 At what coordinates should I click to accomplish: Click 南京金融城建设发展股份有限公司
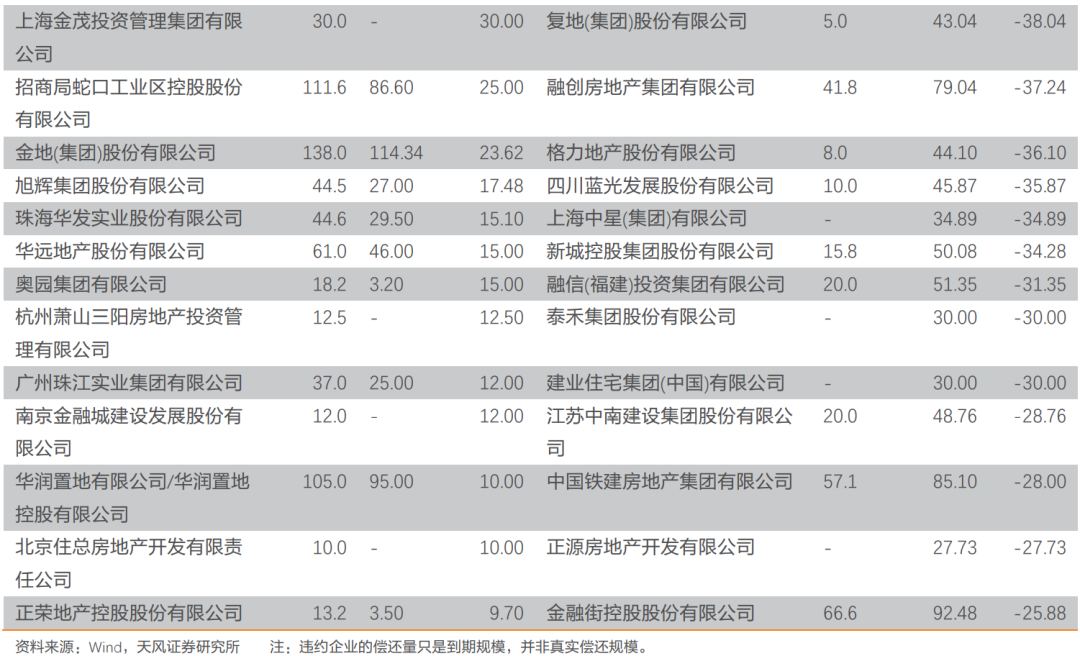click(x=129, y=432)
